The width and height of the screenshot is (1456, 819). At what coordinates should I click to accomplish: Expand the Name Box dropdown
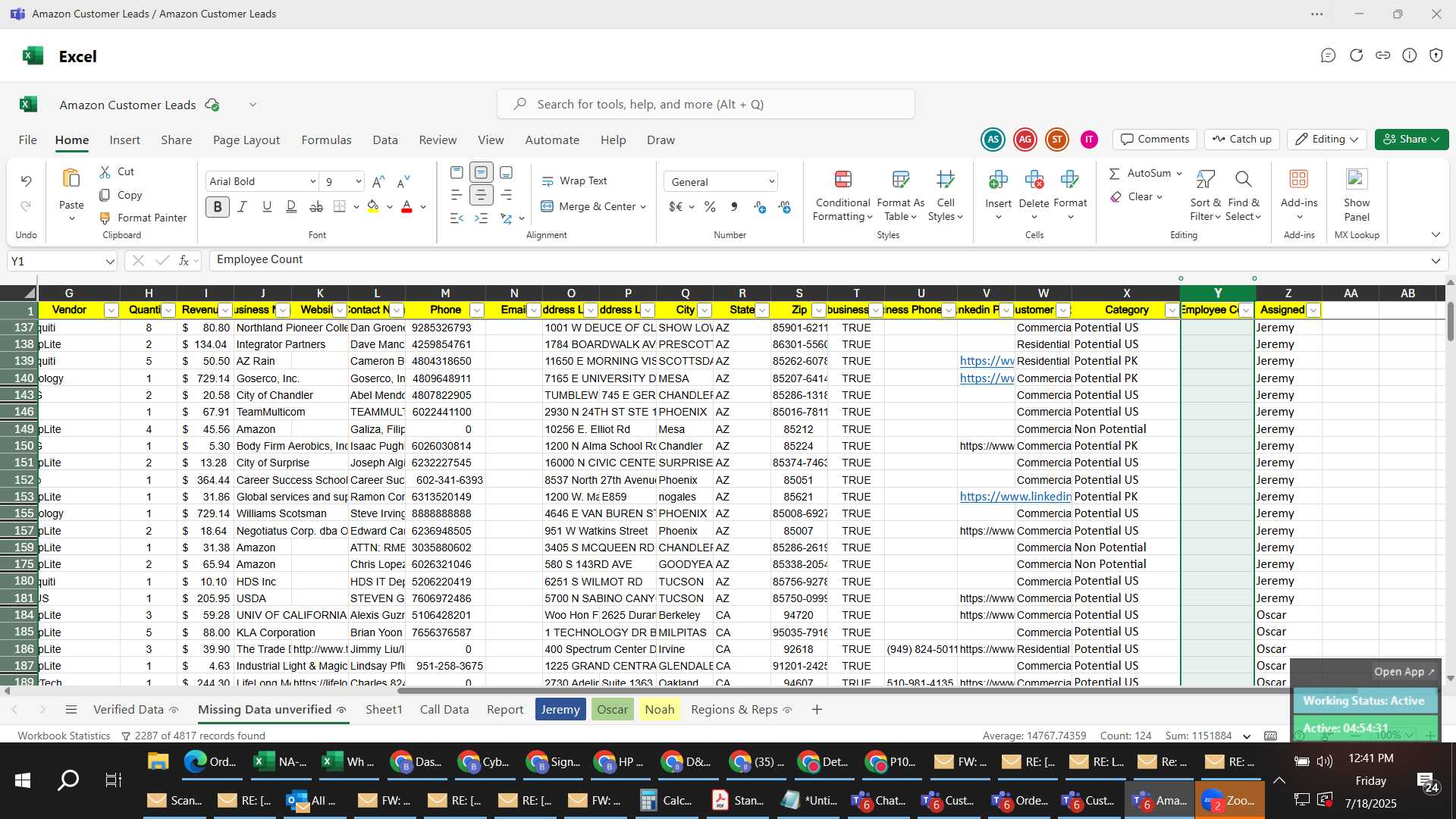click(x=110, y=262)
